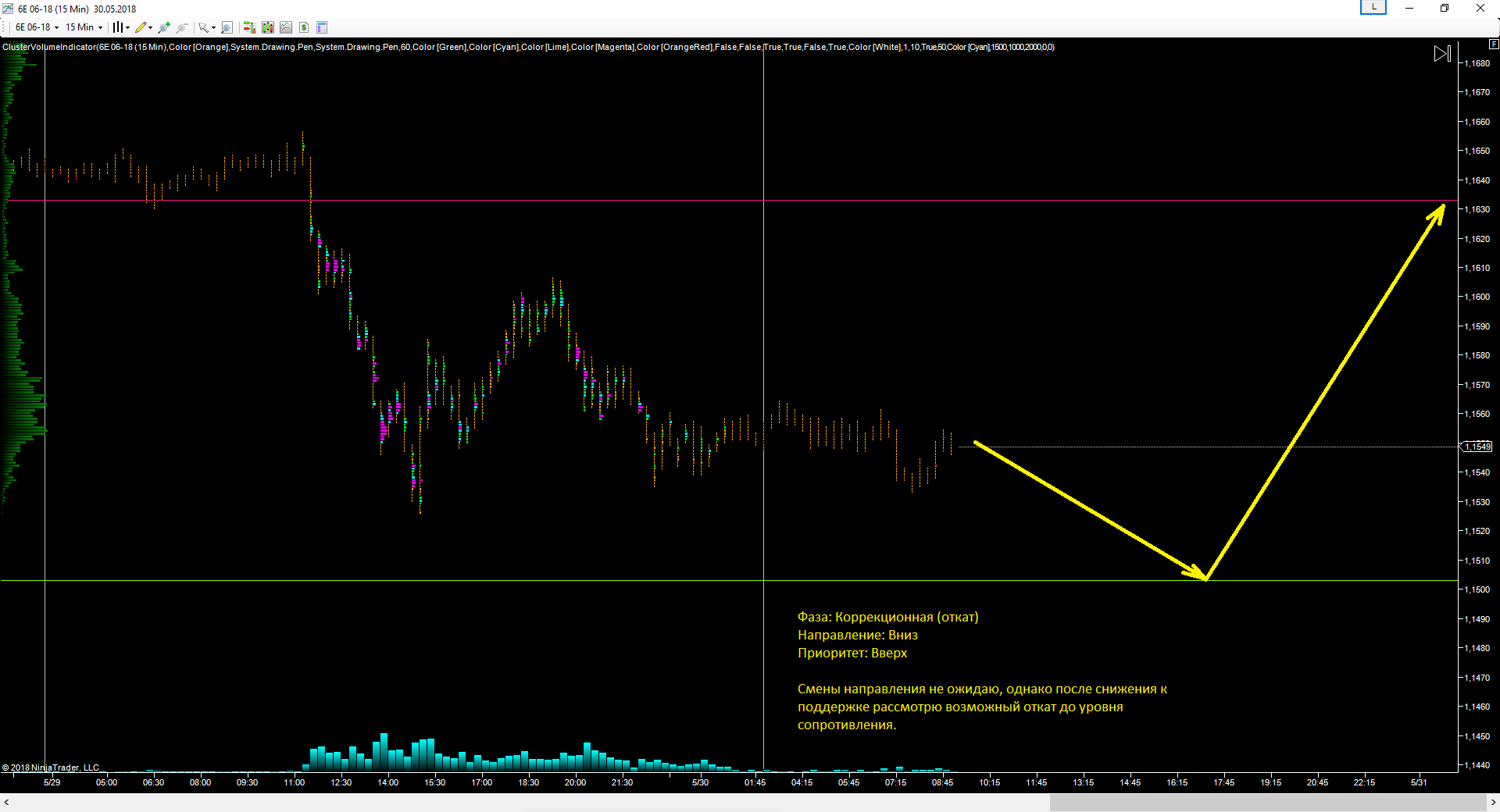Click the annotation line "Фаза: Коррекционная (откат)"
This screenshot has height=812, width=1500.
pyautogui.click(x=887, y=617)
